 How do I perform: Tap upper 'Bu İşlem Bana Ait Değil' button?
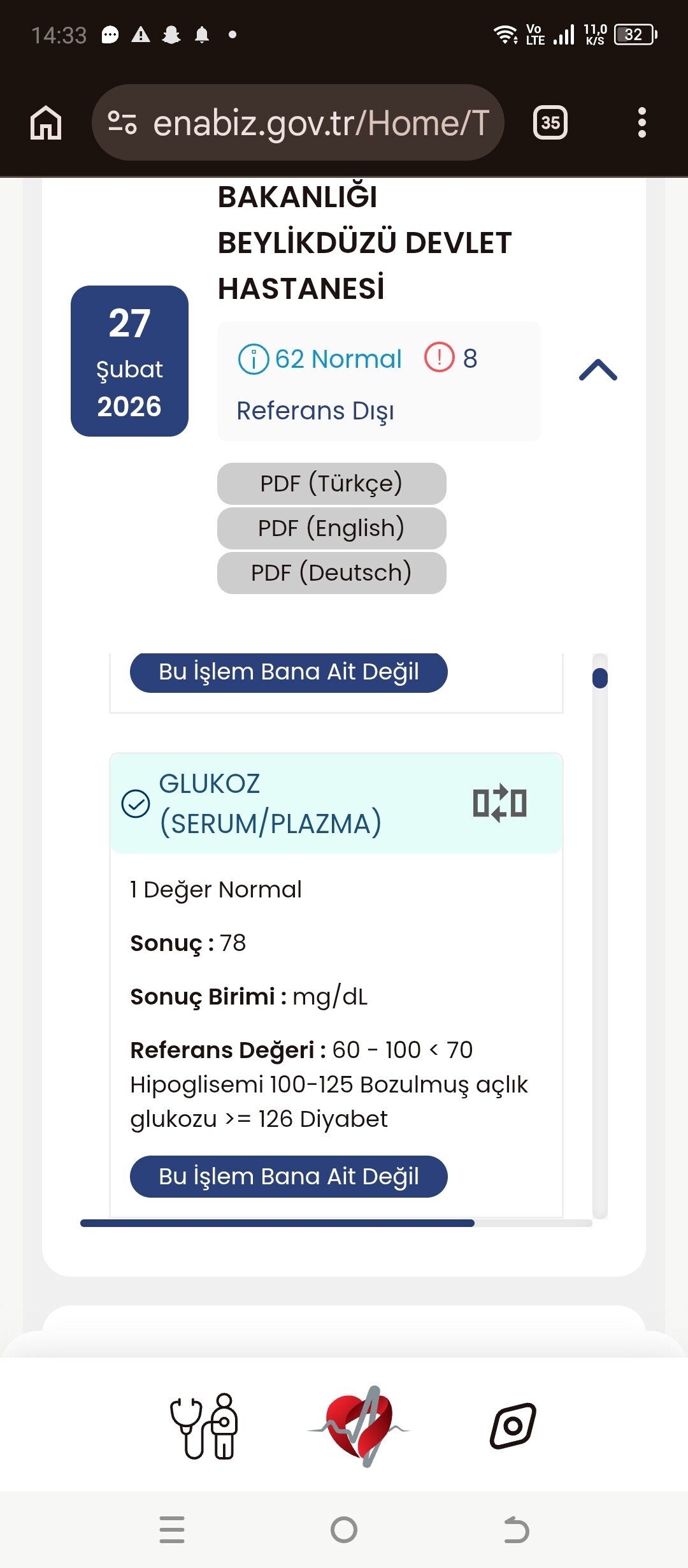pyautogui.click(x=289, y=672)
